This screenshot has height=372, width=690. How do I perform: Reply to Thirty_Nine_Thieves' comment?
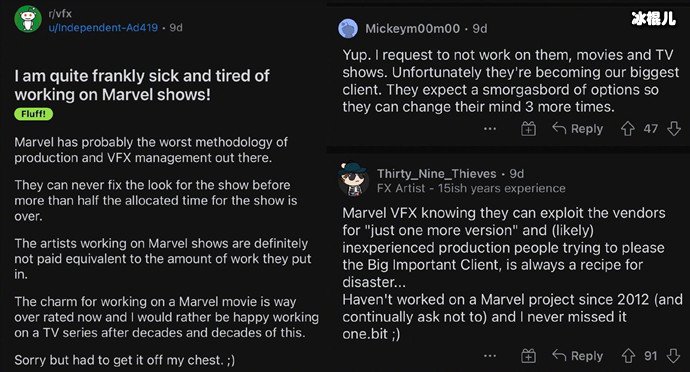click(x=578, y=356)
